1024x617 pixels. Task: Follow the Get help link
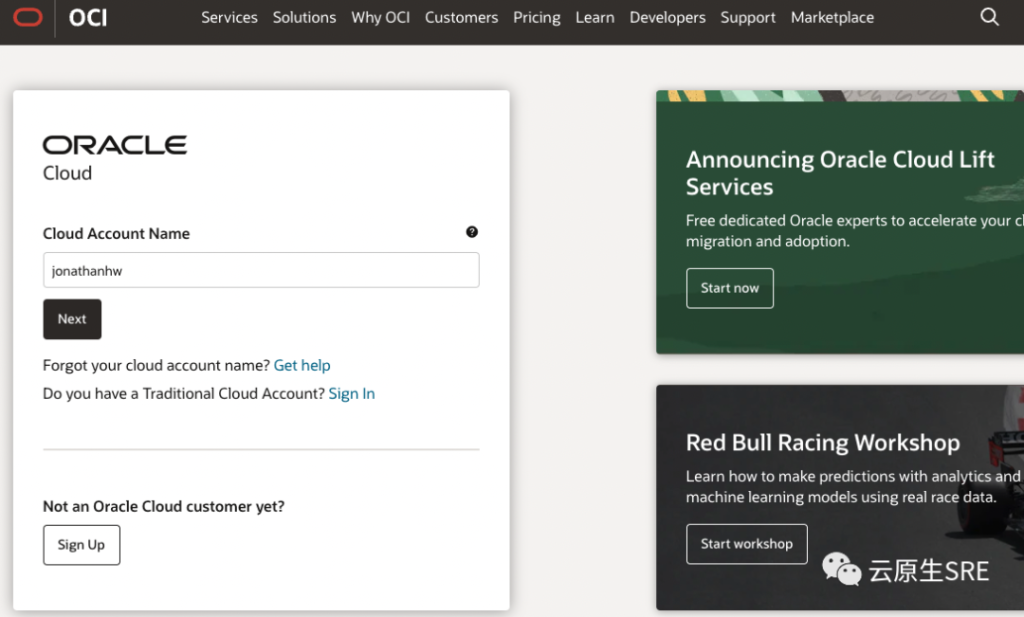pyautogui.click(x=302, y=366)
